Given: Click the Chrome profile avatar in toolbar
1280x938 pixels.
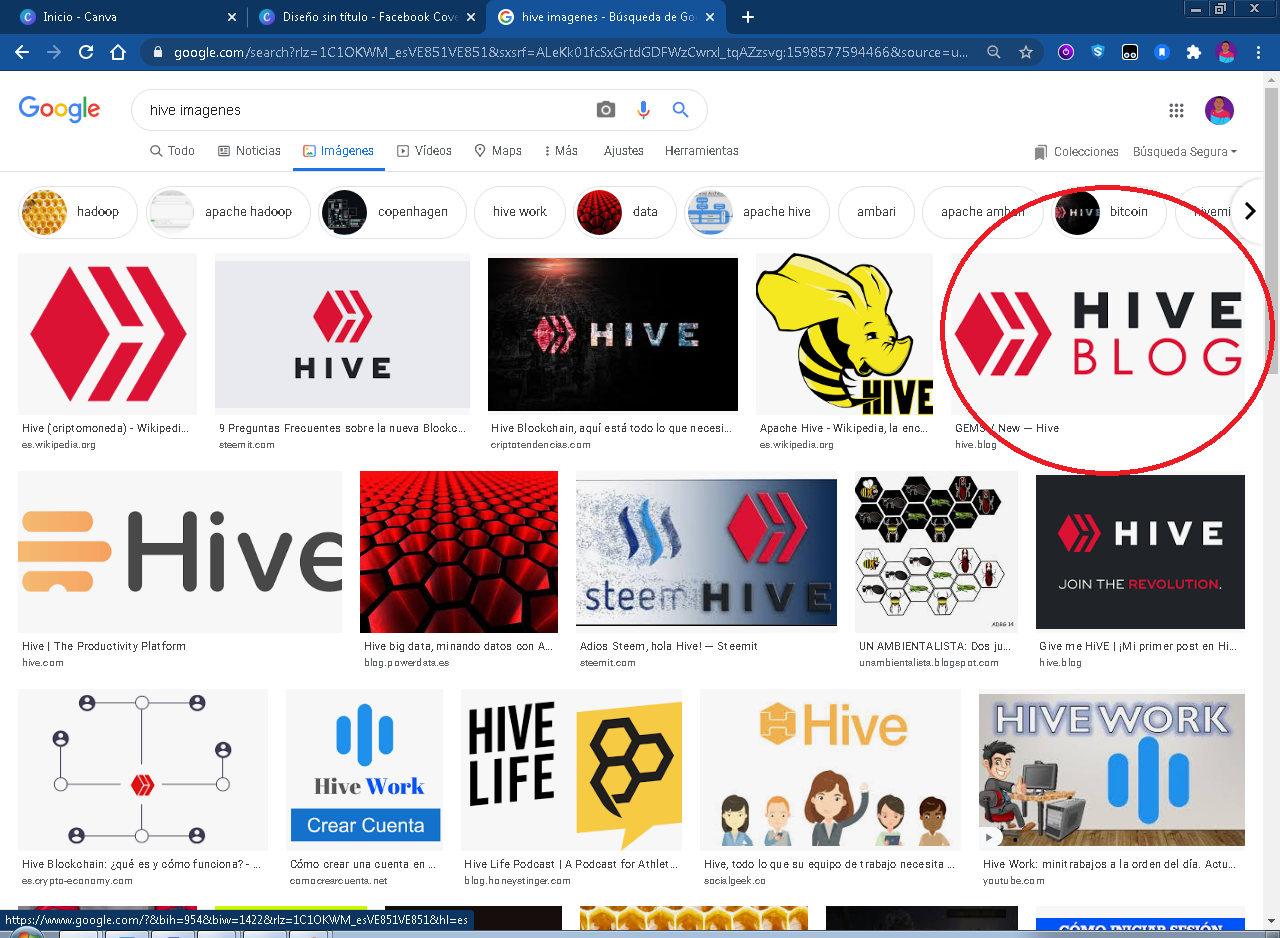Looking at the screenshot, I should click(x=1226, y=52).
